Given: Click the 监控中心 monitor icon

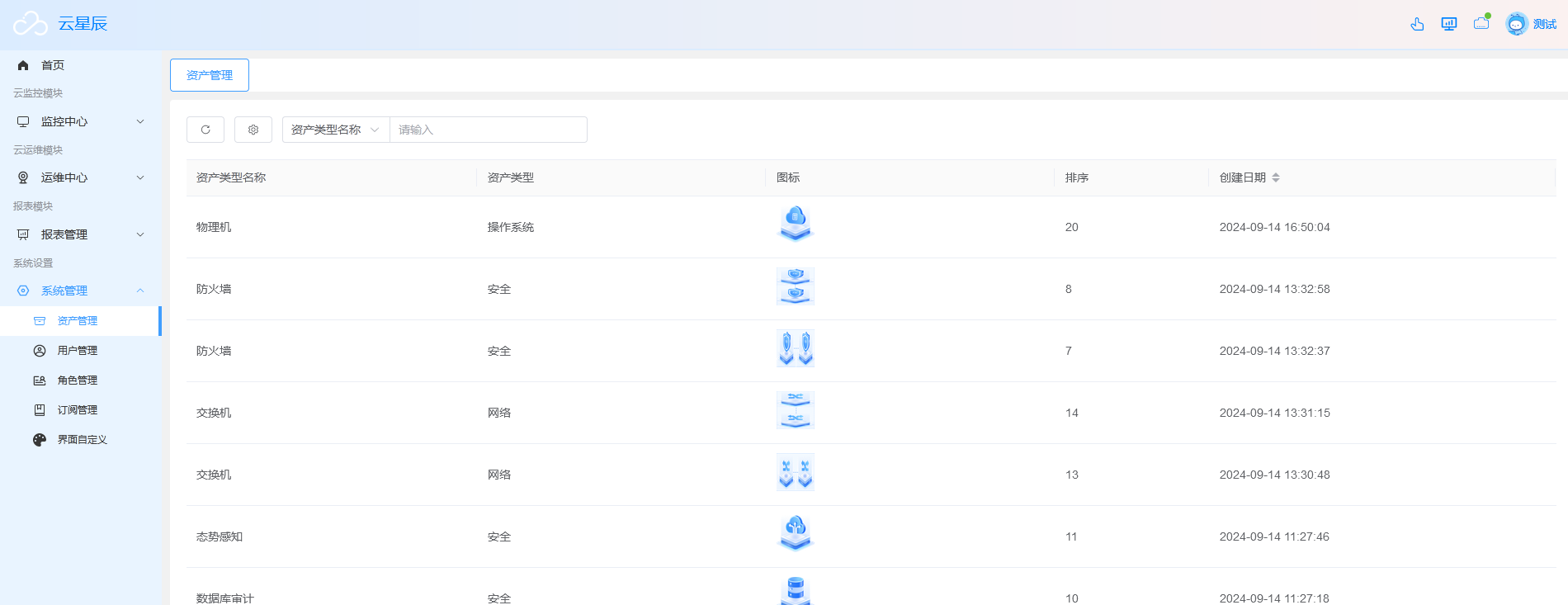Looking at the screenshot, I should 23,121.
